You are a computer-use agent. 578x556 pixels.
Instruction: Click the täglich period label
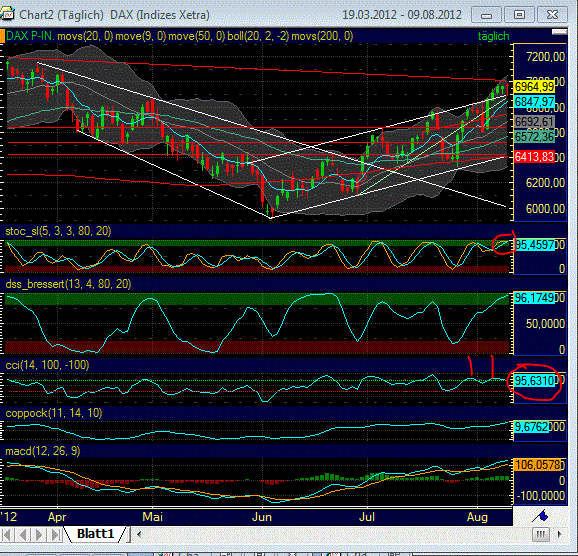tap(493, 36)
